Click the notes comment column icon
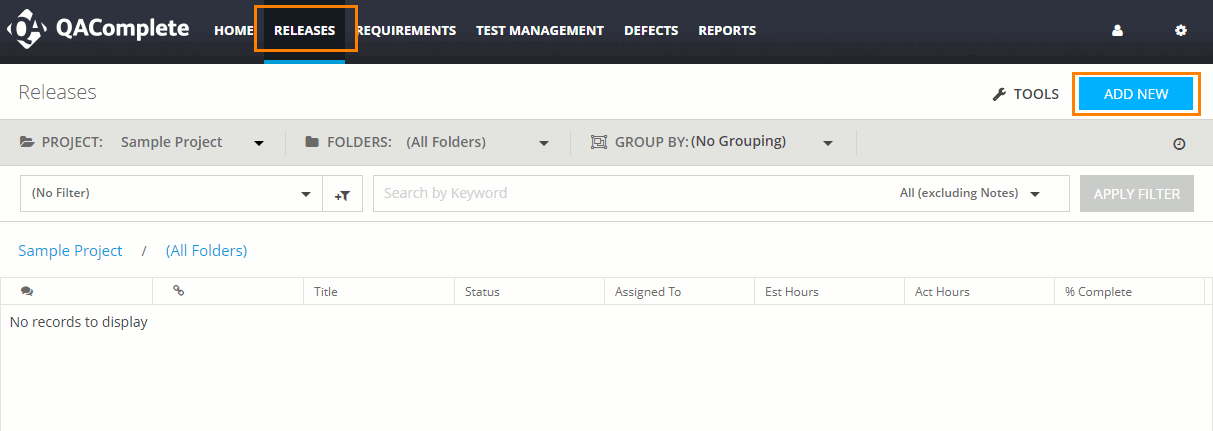 click(27, 291)
